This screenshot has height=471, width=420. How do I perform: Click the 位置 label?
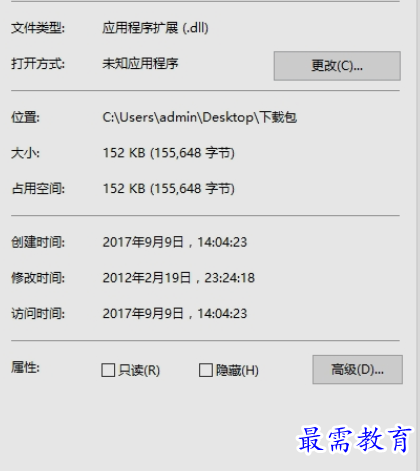pos(25,117)
